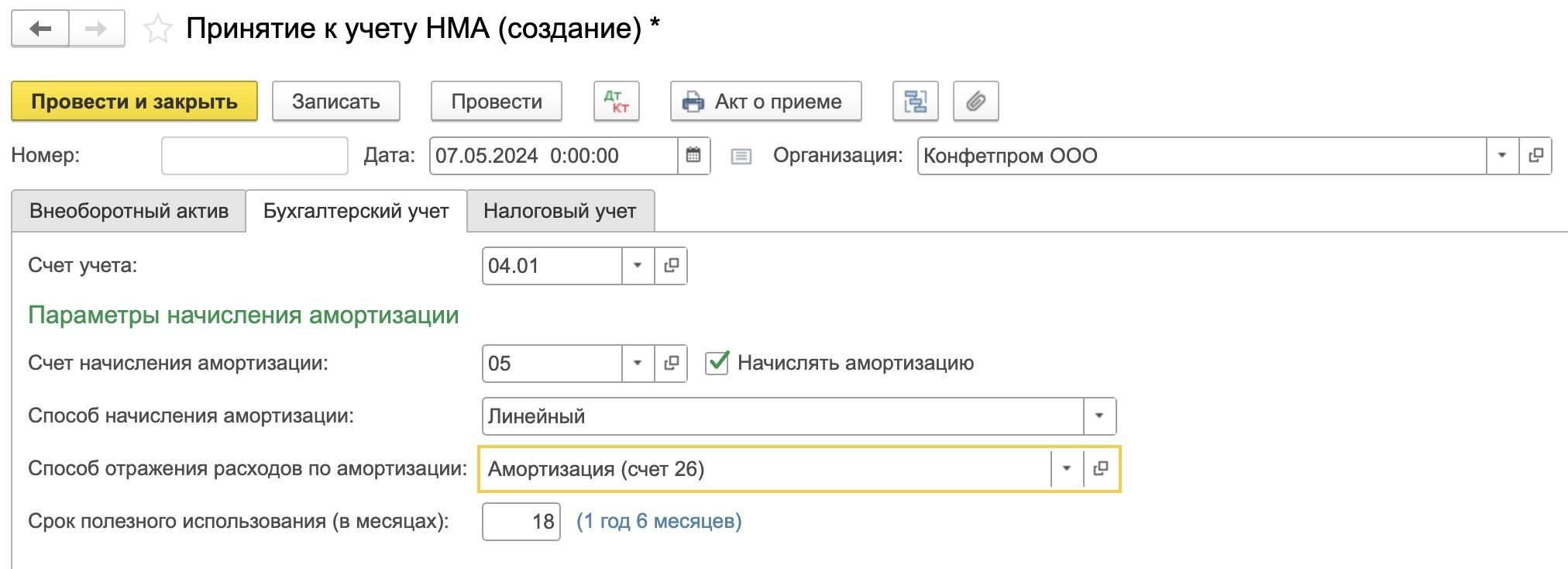Save the document with Записать
This screenshot has height=569, width=1568.
[336, 102]
